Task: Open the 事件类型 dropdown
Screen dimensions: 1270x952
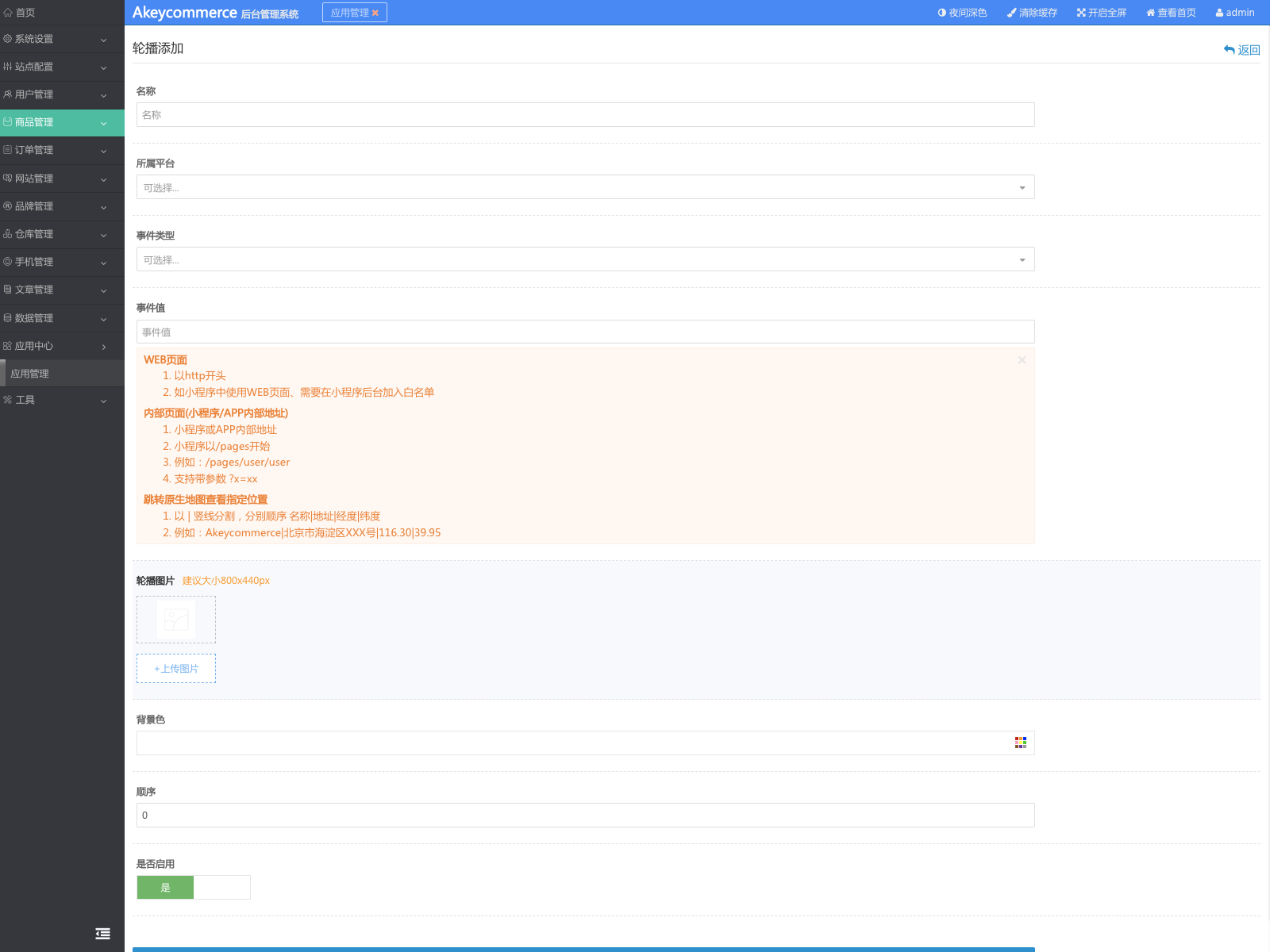Action: (585, 259)
